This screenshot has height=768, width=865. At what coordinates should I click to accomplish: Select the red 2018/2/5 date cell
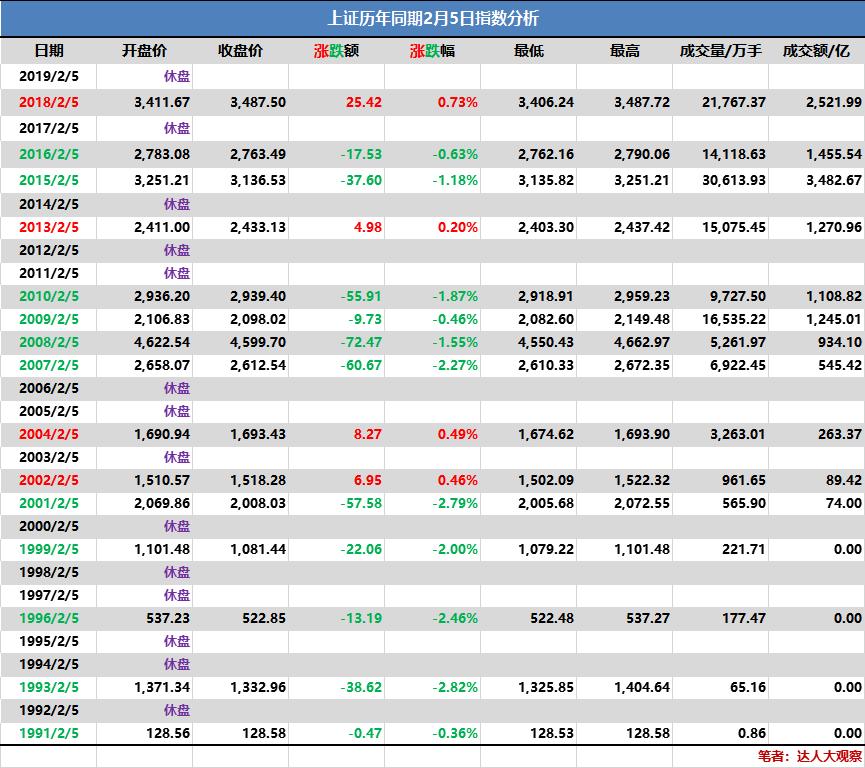click(47, 99)
